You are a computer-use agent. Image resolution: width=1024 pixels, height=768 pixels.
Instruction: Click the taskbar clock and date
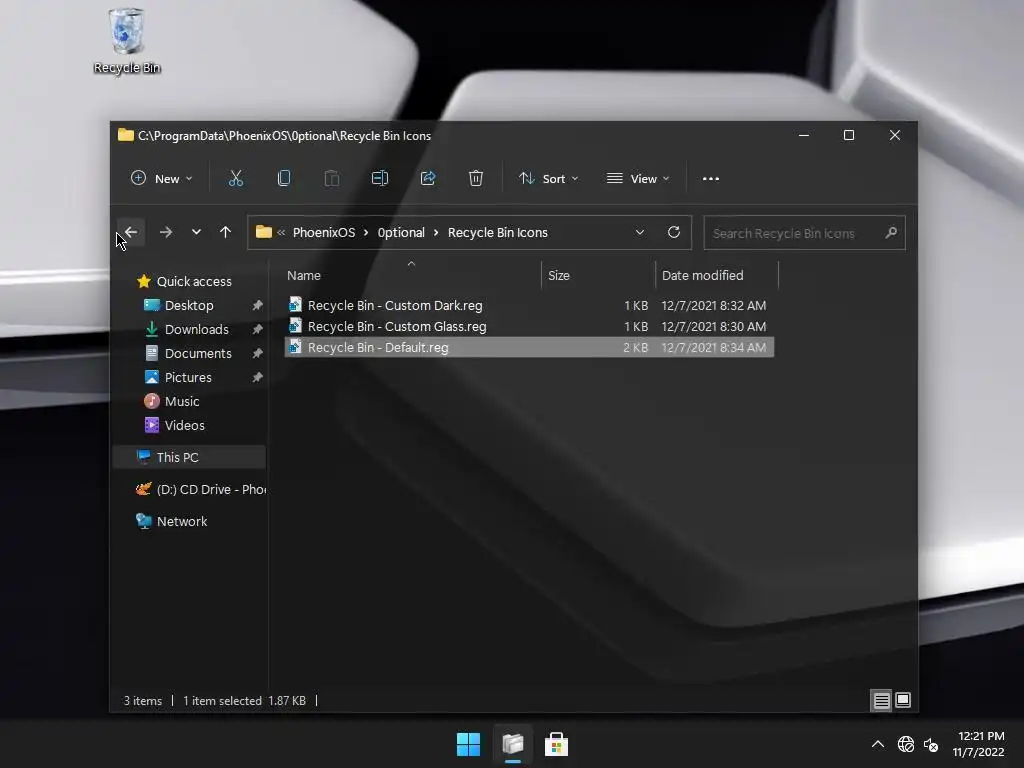[978, 744]
